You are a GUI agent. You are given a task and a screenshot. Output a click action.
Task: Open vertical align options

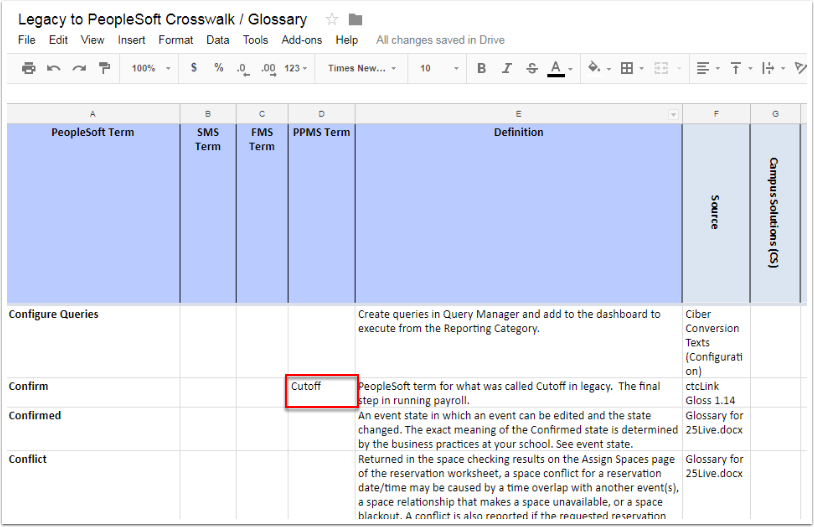741,68
